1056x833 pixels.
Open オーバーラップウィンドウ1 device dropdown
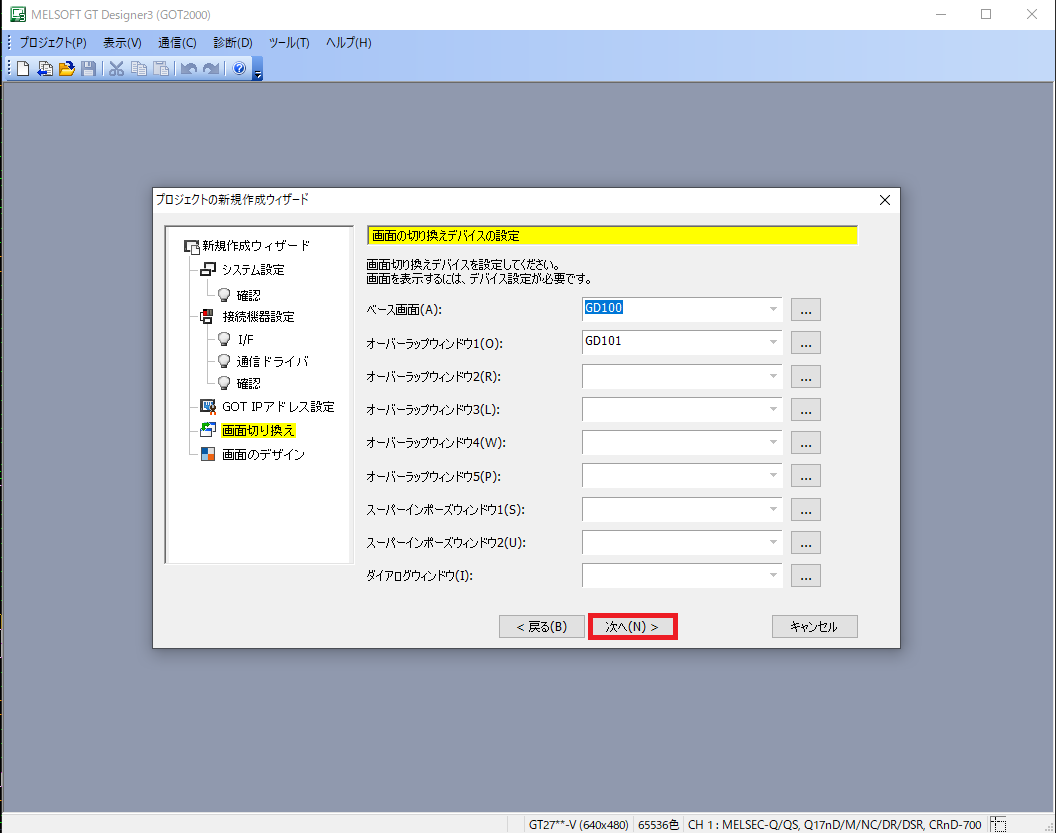(773, 342)
